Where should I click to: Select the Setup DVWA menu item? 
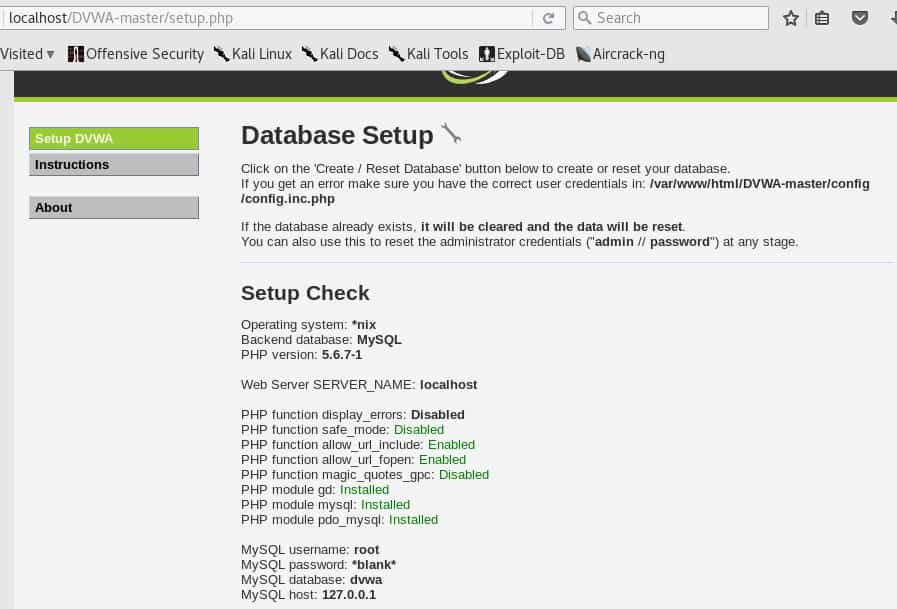point(114,138)
